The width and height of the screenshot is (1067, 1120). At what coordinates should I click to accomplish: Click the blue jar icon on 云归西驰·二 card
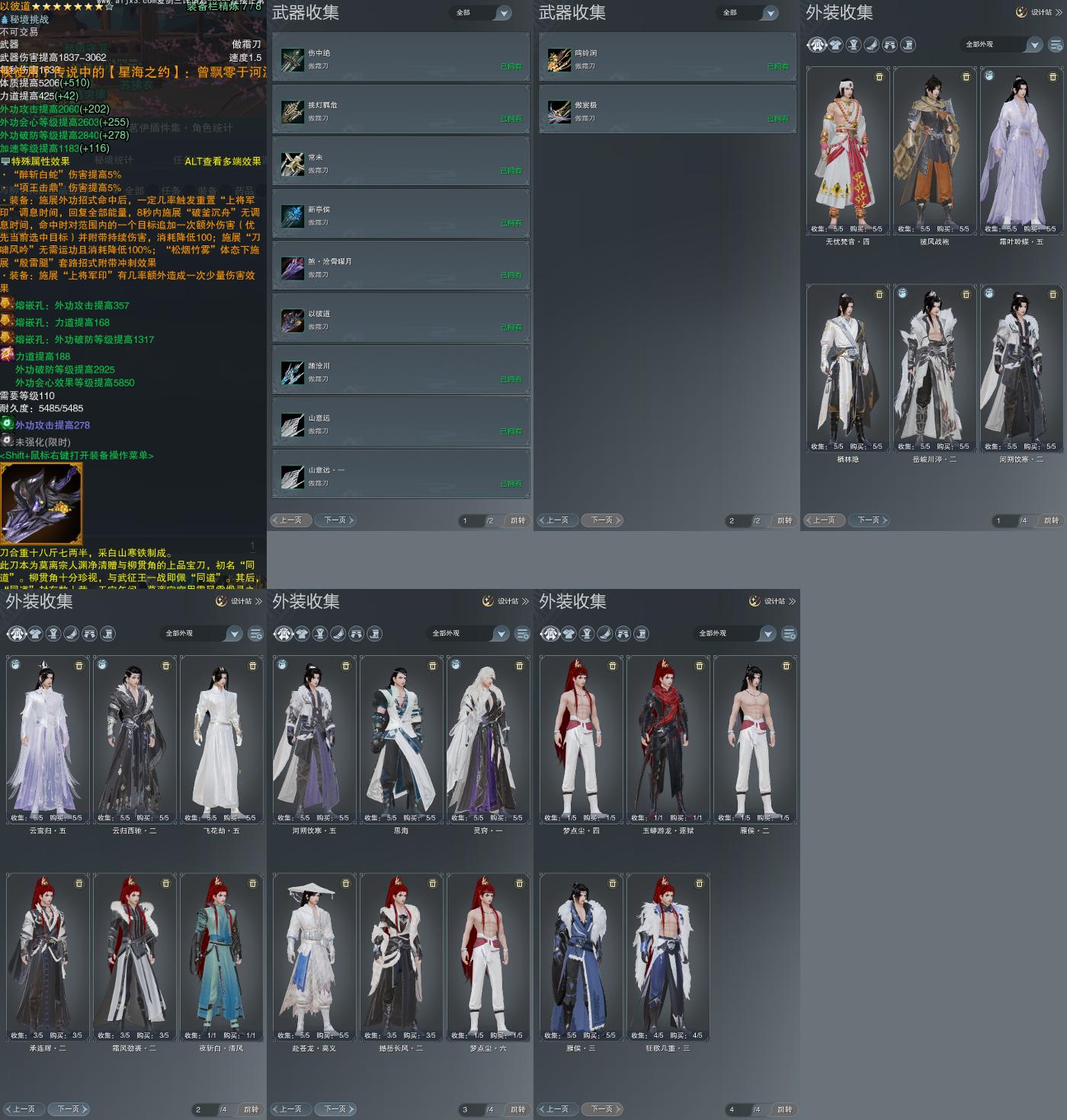[x=102, y=665]
